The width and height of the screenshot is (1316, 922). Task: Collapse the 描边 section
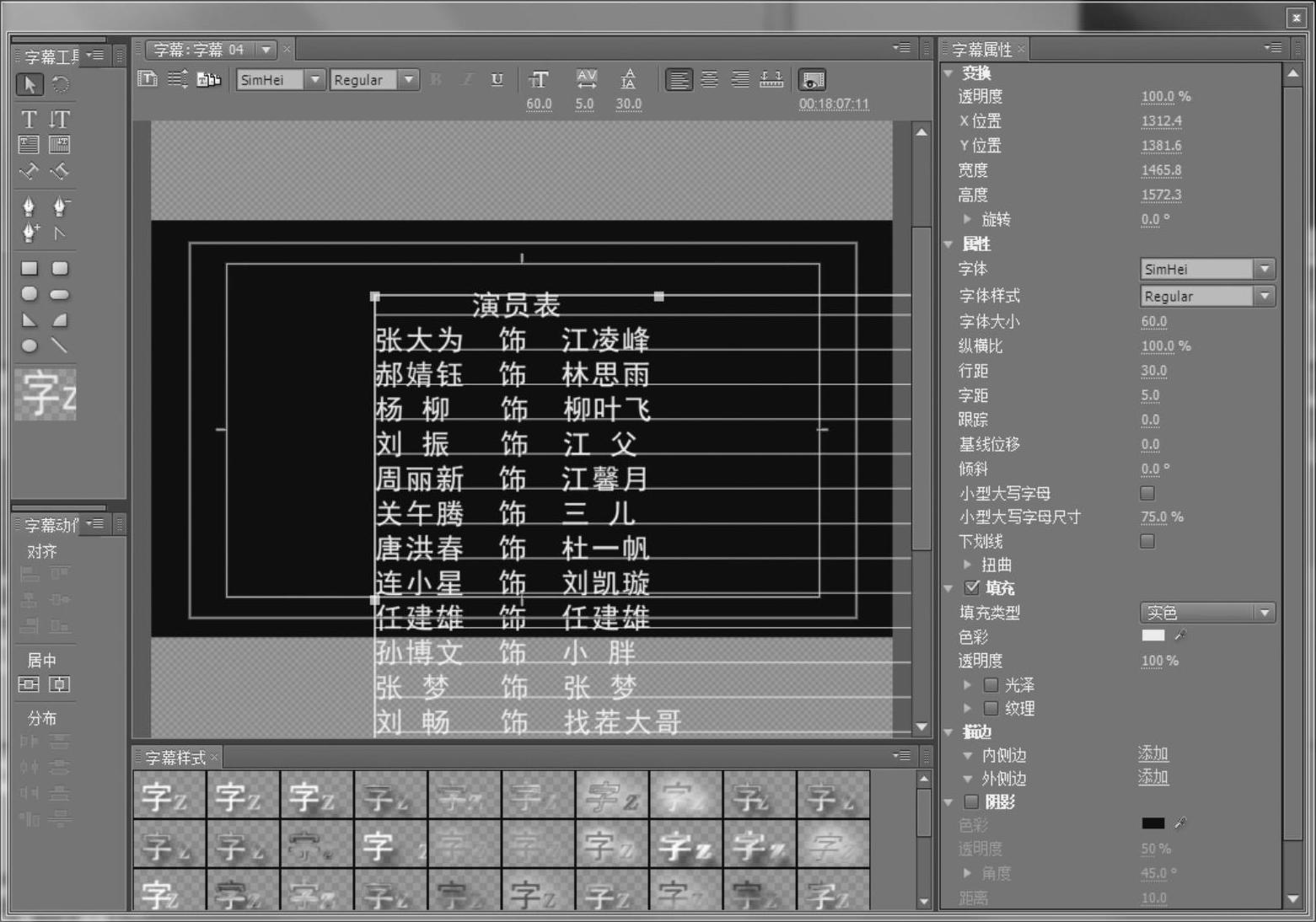point(948,732)
